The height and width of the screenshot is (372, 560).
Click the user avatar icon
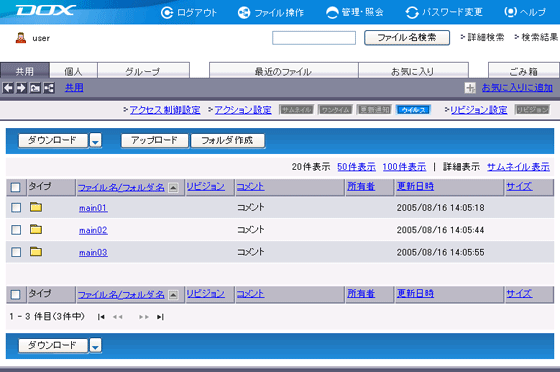pos(21,38)
